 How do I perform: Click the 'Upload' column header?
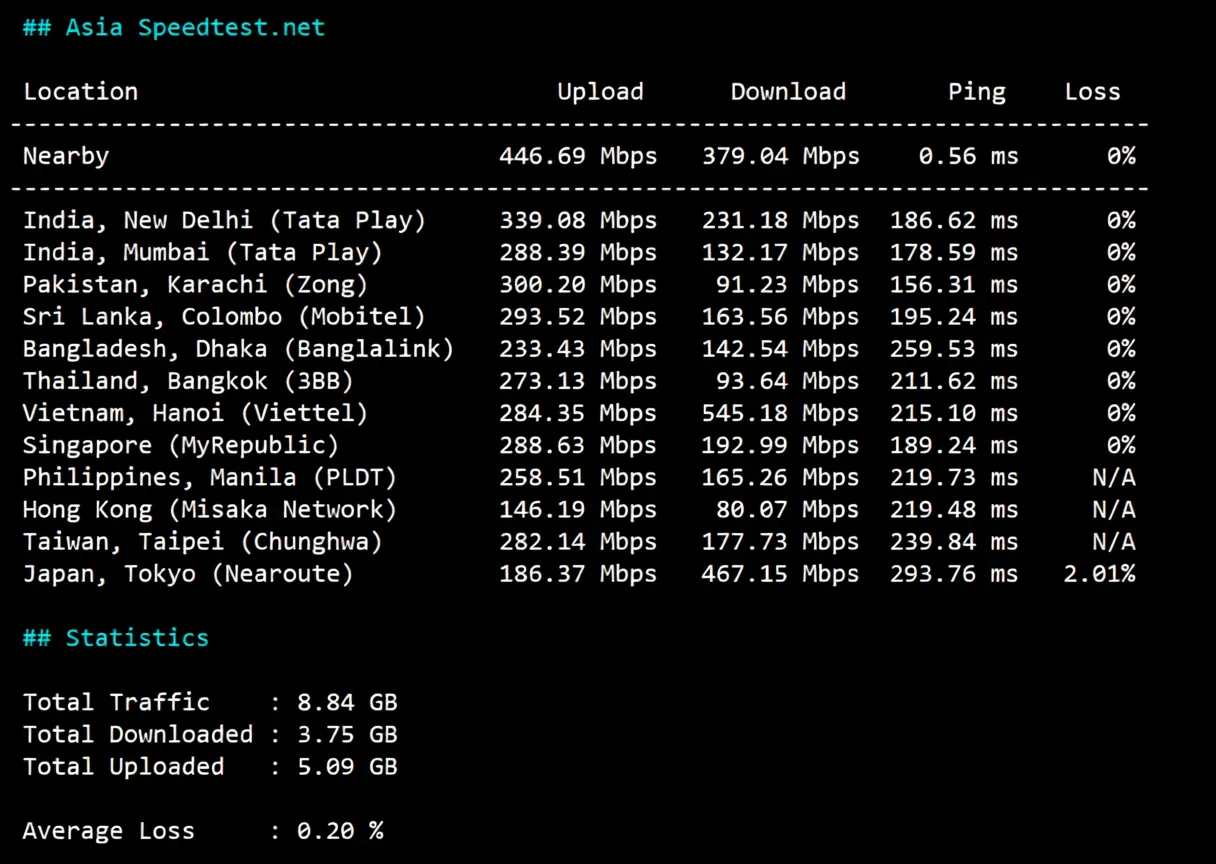pyautogui.click(x=600, y=92)
